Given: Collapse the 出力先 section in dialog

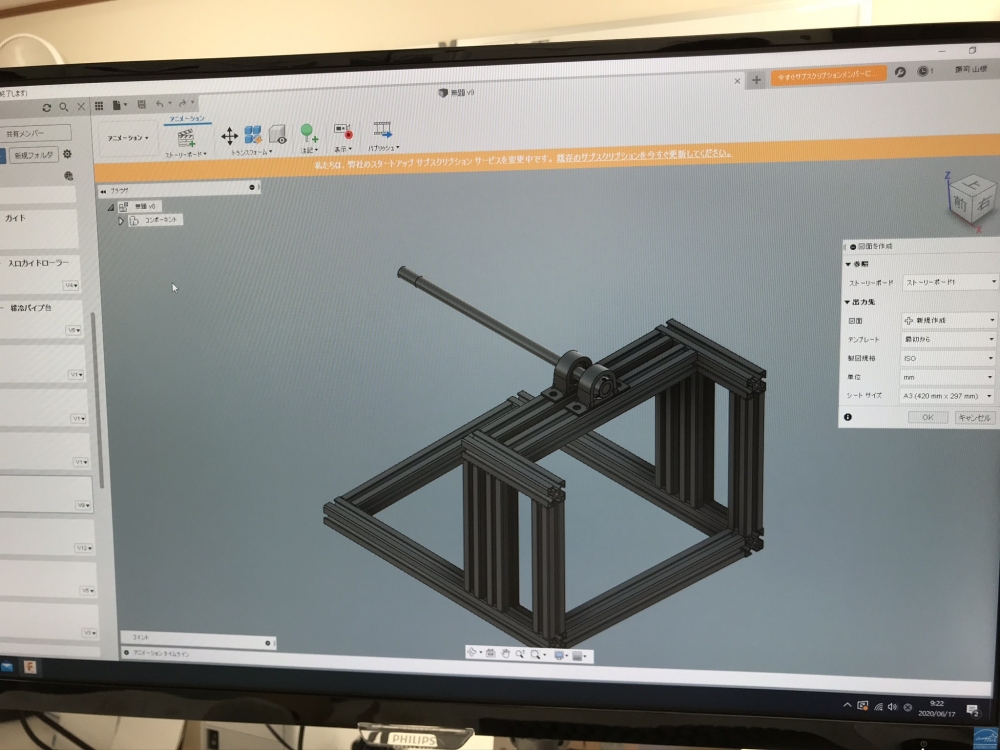Looking at the screenshot, I should click(x=847, y=302).
